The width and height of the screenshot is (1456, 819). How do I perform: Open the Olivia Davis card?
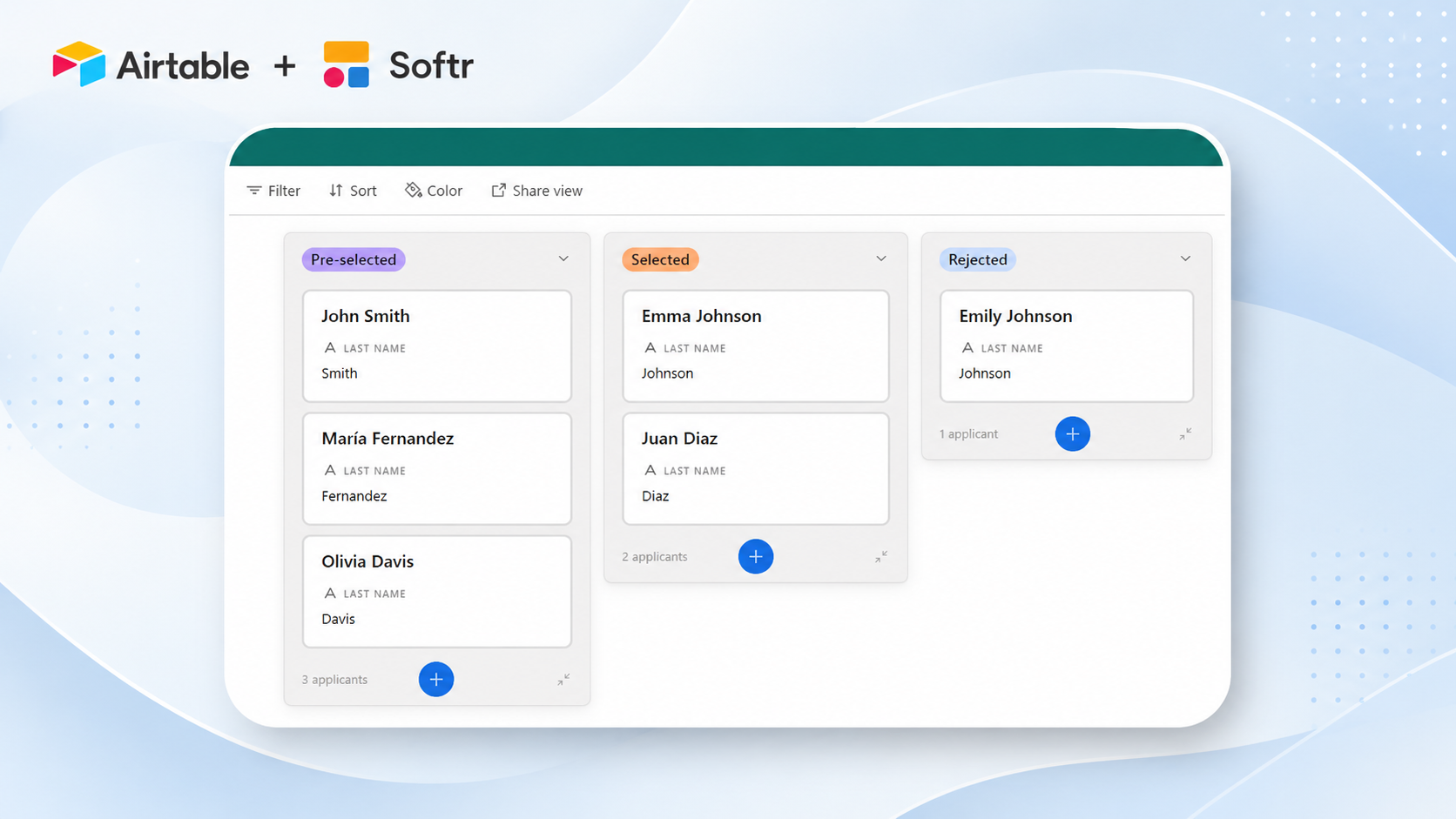tap(437, 592)
